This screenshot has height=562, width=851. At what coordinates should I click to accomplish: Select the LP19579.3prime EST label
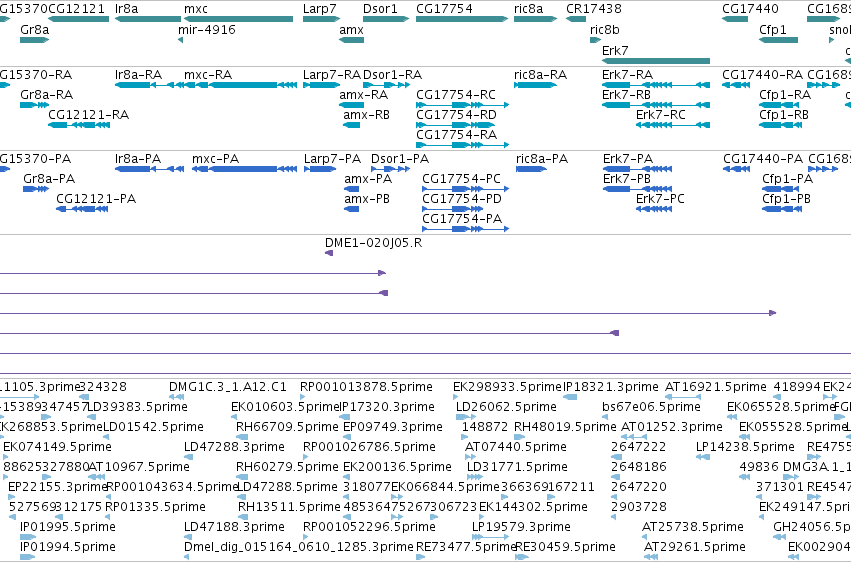[x=521, y=527]
